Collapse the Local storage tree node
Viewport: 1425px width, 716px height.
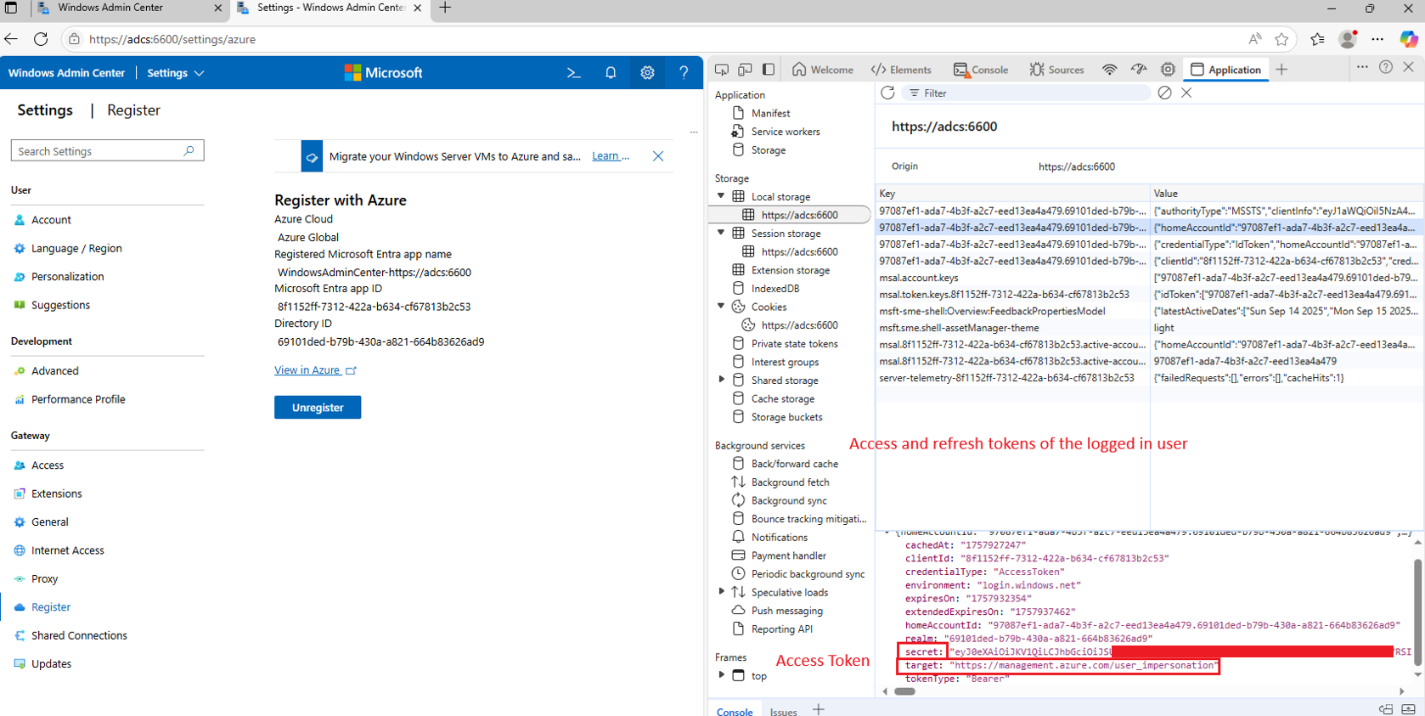(721, 197)
